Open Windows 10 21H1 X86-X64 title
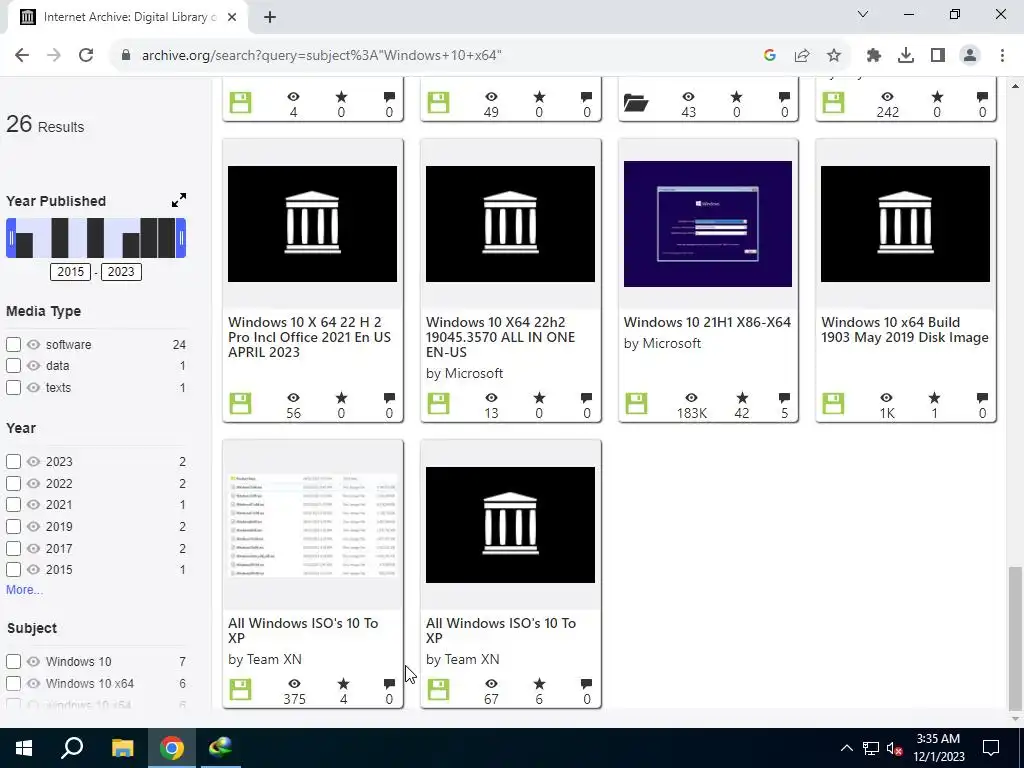1024x768 pixels. click(707, 322)
